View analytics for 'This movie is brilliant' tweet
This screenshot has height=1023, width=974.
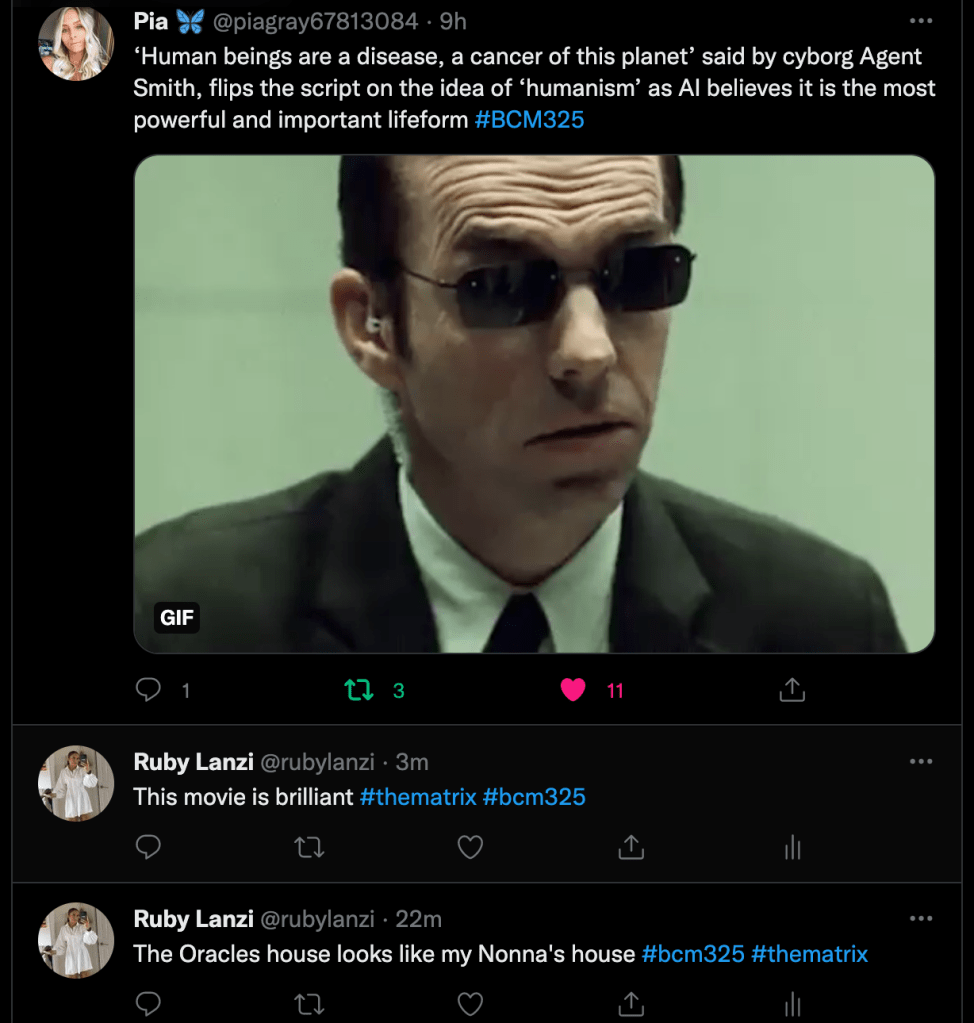point(792,848)
